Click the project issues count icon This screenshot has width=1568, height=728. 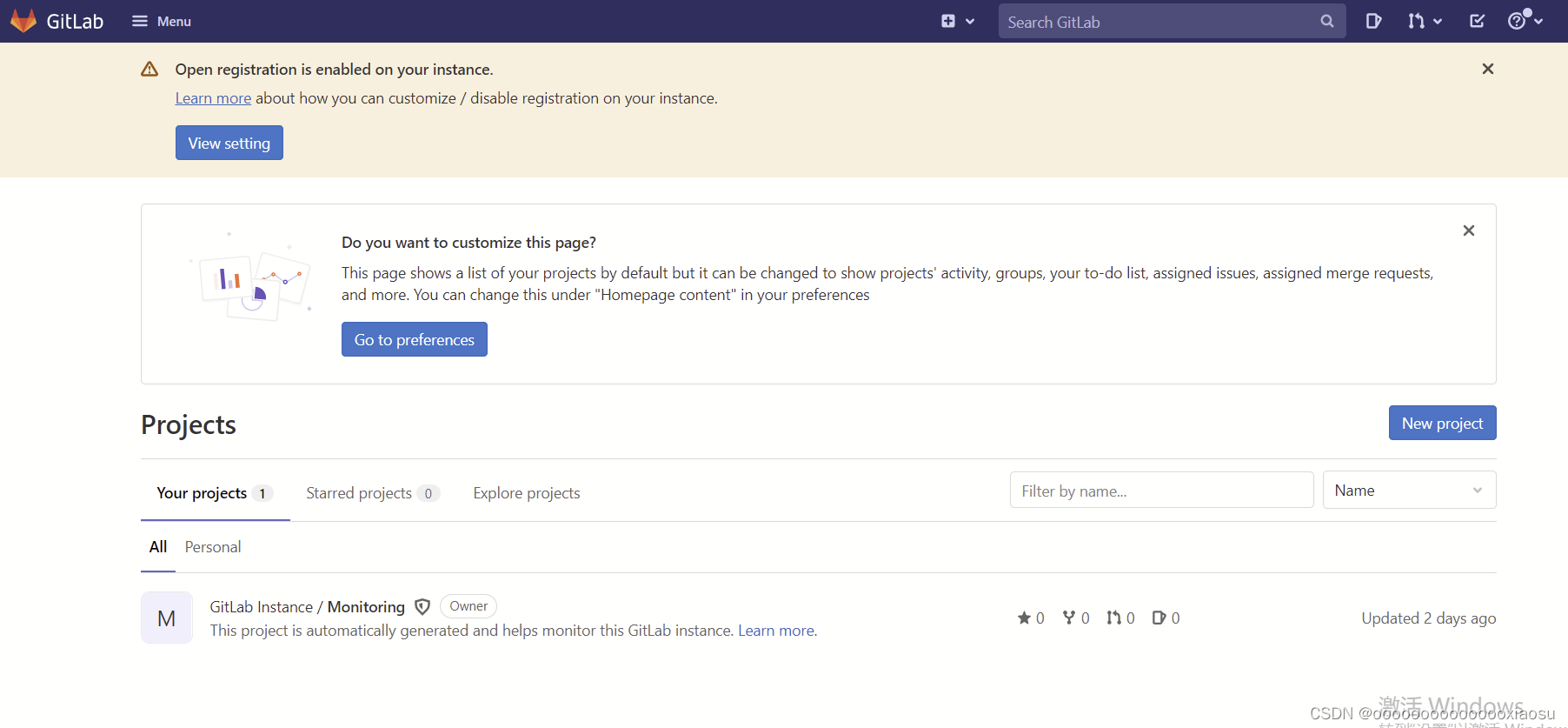pos(1159,618)
